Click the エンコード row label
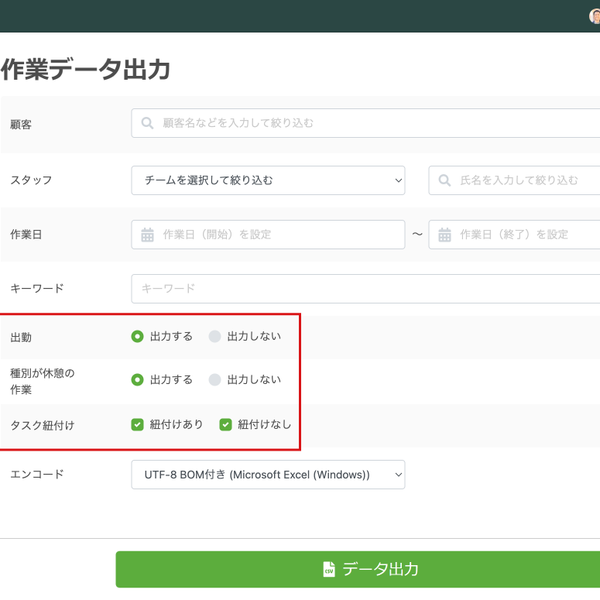The width and height of the screenshot is (600, 600). 37,474
